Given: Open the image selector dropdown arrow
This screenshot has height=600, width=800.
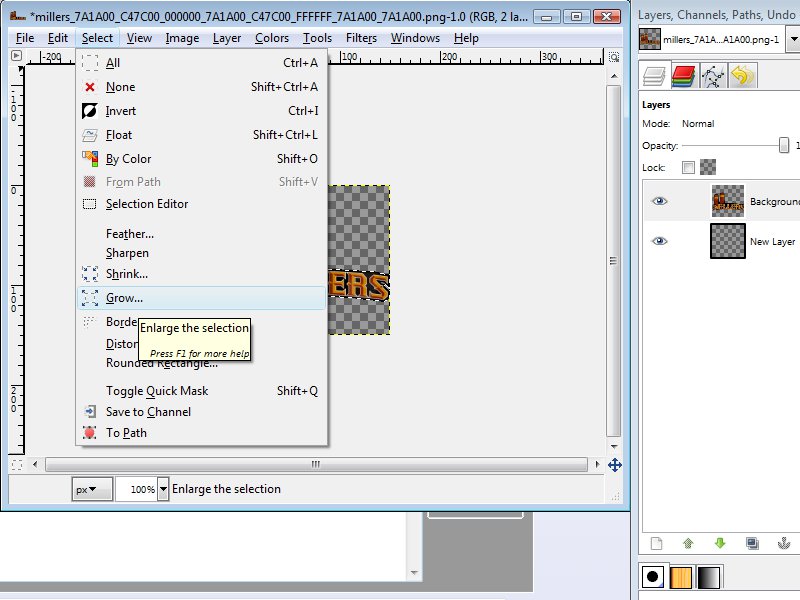Looking at the screenshot, I should [x=794, y=38].
